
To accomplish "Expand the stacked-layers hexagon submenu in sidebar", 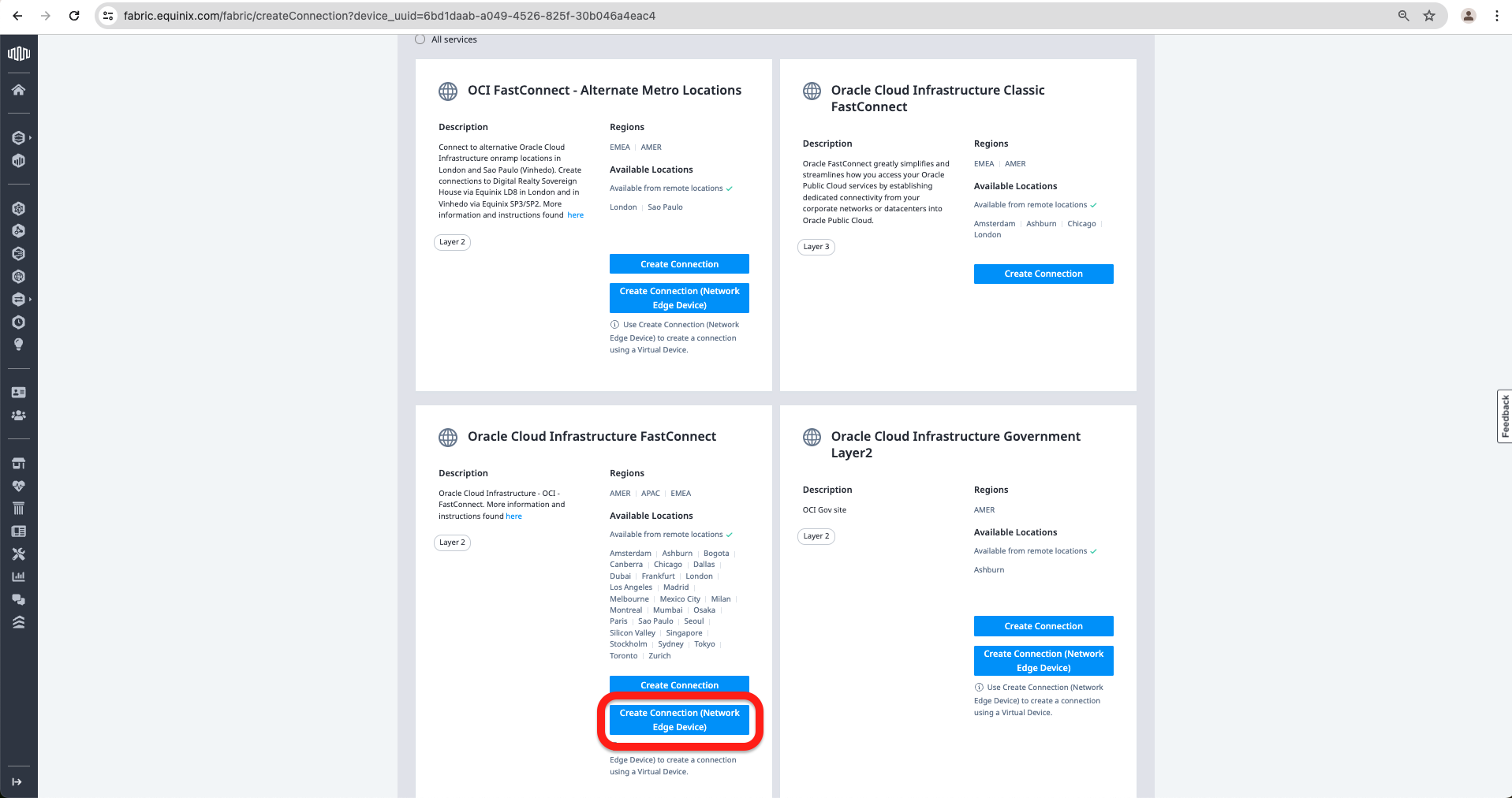I will click(x=20, y=138).
